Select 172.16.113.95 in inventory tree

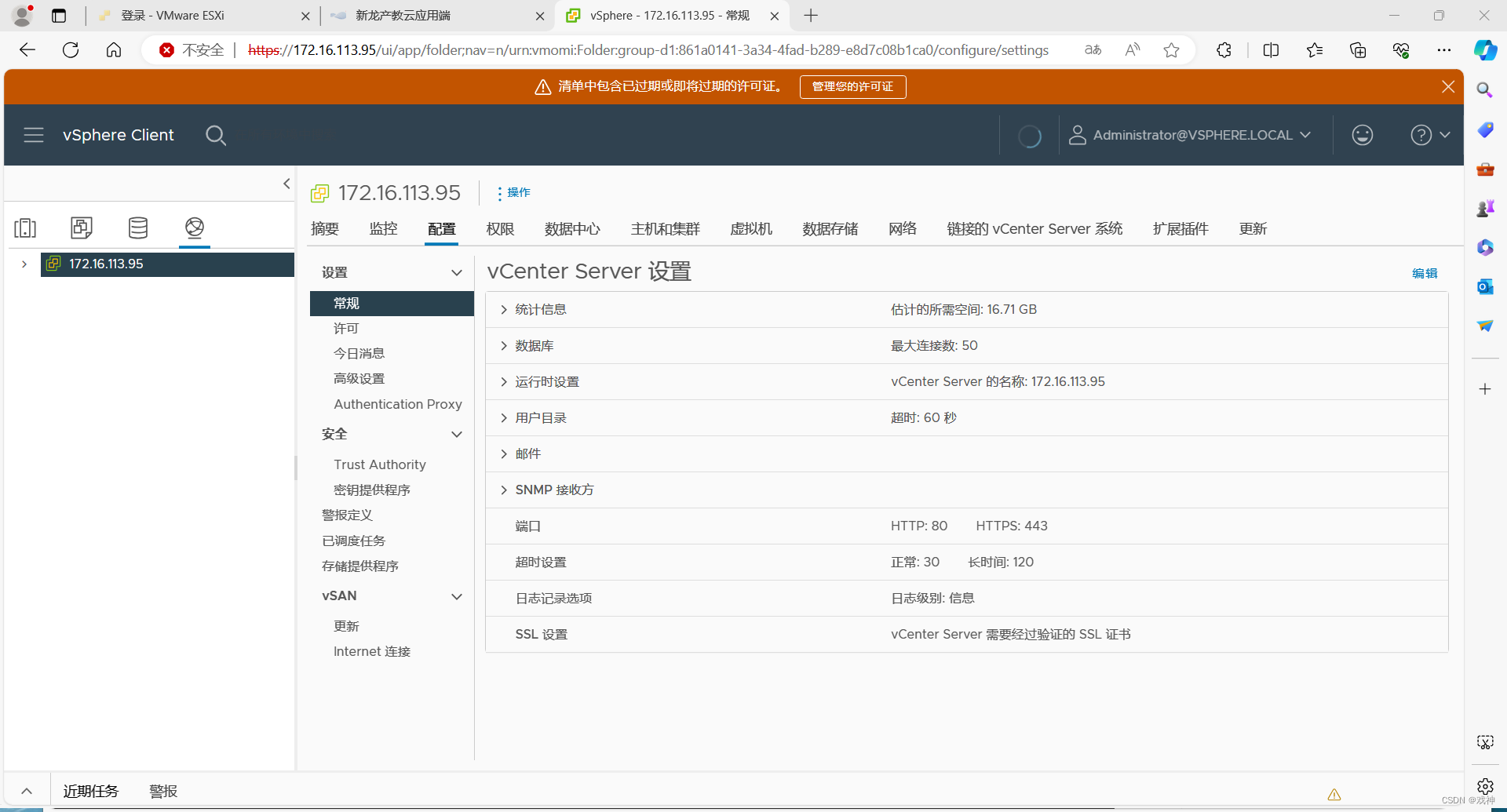167,264
